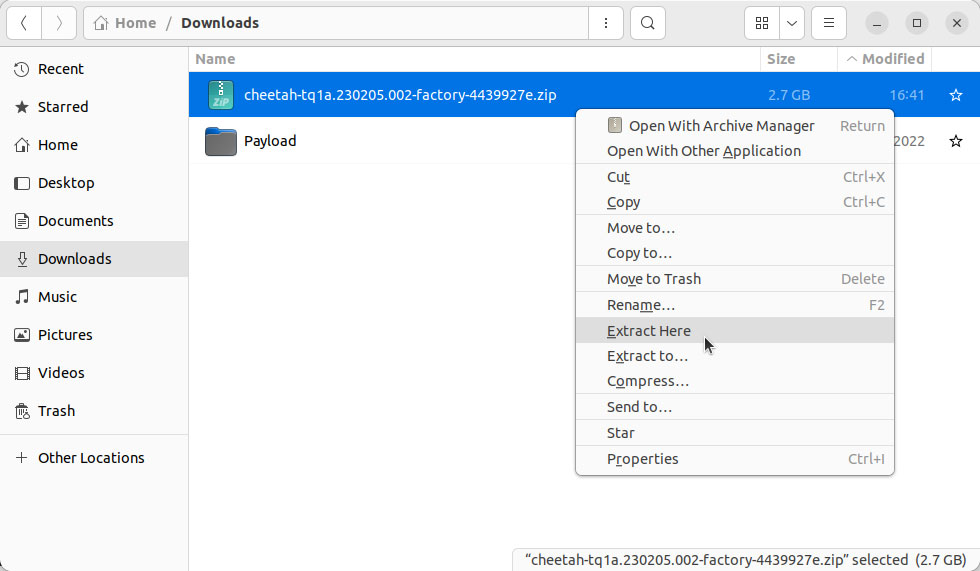Sort by the Modified column header
The width and height of the screenshot is (980, 571).
click(x=885, y=59)
